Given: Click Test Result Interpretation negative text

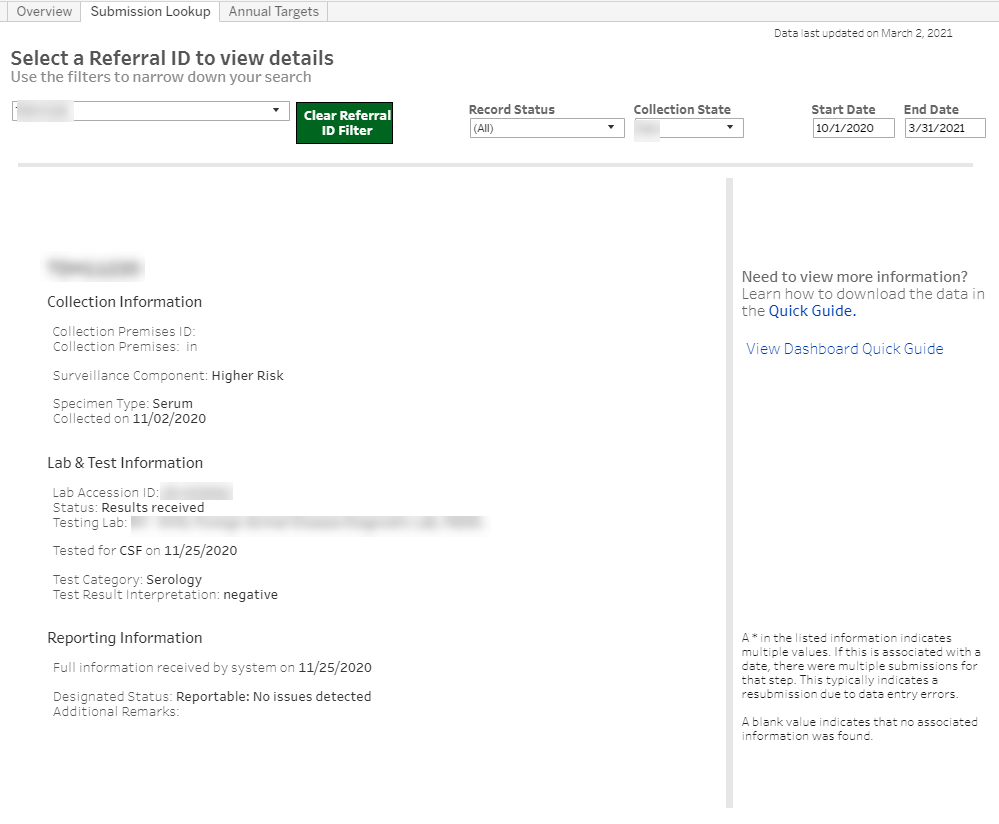Looking at the screenshot, I should [x=165, y=595].
